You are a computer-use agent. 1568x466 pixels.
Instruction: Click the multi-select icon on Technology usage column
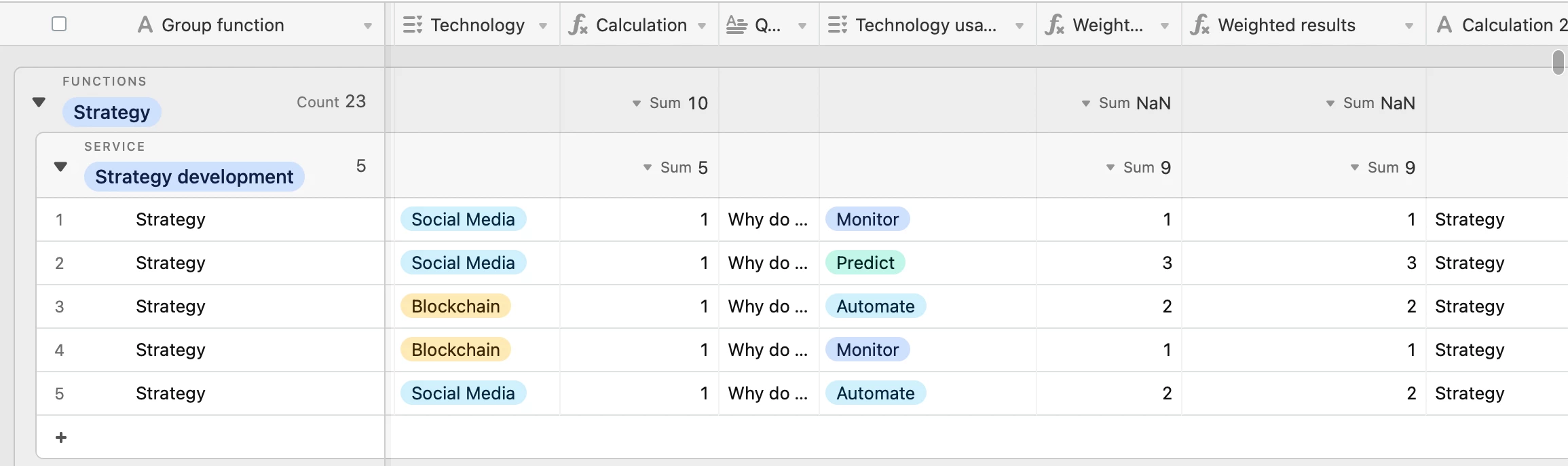[x=837, y=25]
